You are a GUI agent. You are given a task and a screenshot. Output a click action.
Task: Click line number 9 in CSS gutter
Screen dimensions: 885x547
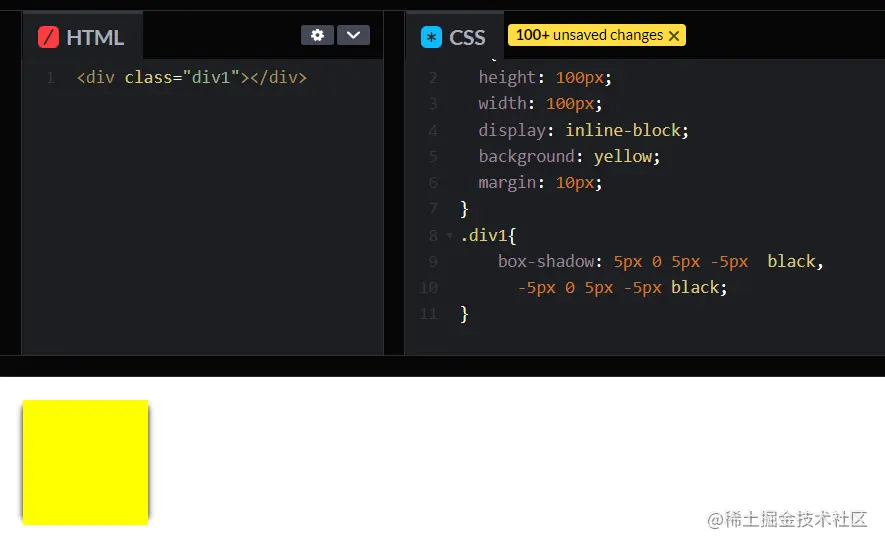coord(433,261)
